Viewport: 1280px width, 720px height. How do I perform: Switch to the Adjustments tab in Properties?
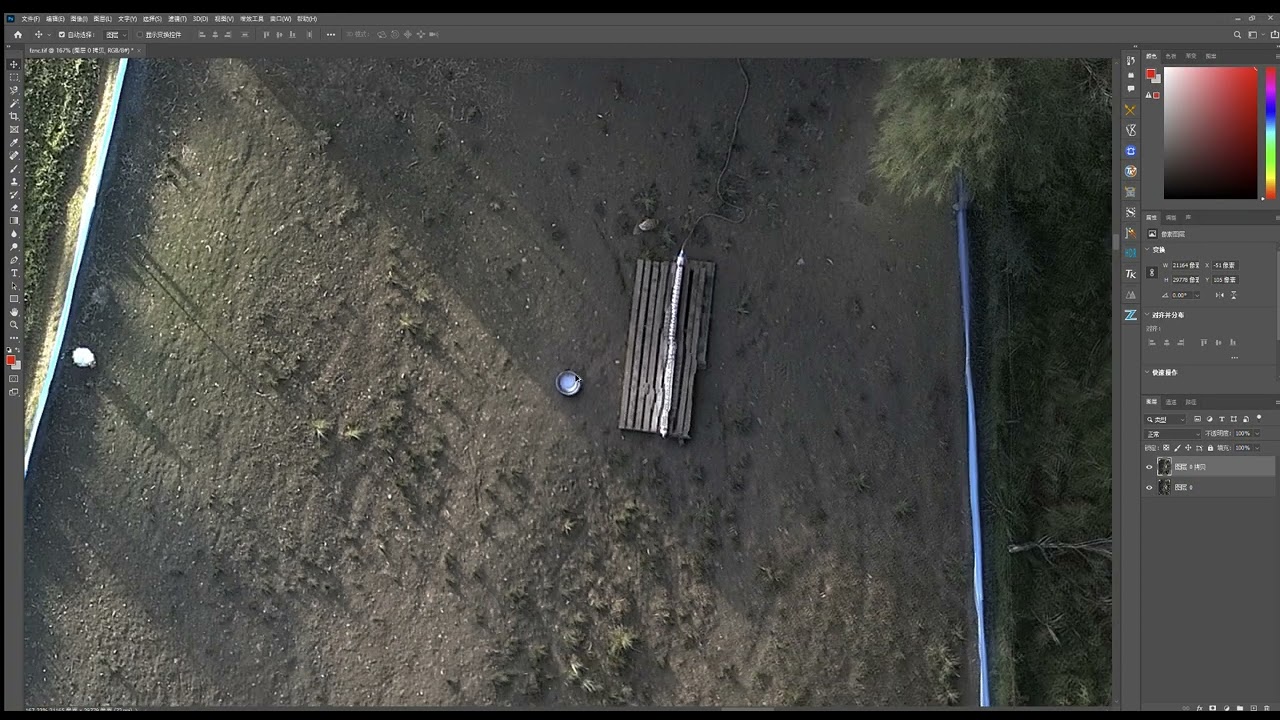click(x=1171, y=218)
